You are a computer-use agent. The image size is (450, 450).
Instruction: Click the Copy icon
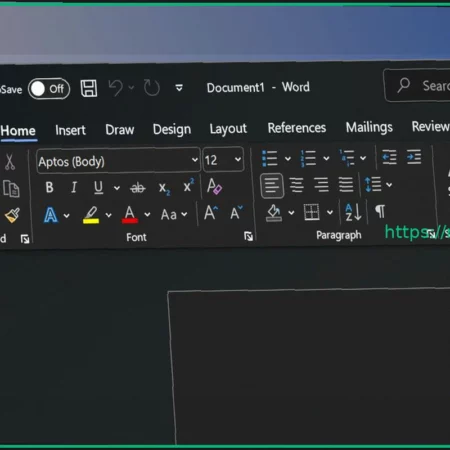[x=11, y=189]
